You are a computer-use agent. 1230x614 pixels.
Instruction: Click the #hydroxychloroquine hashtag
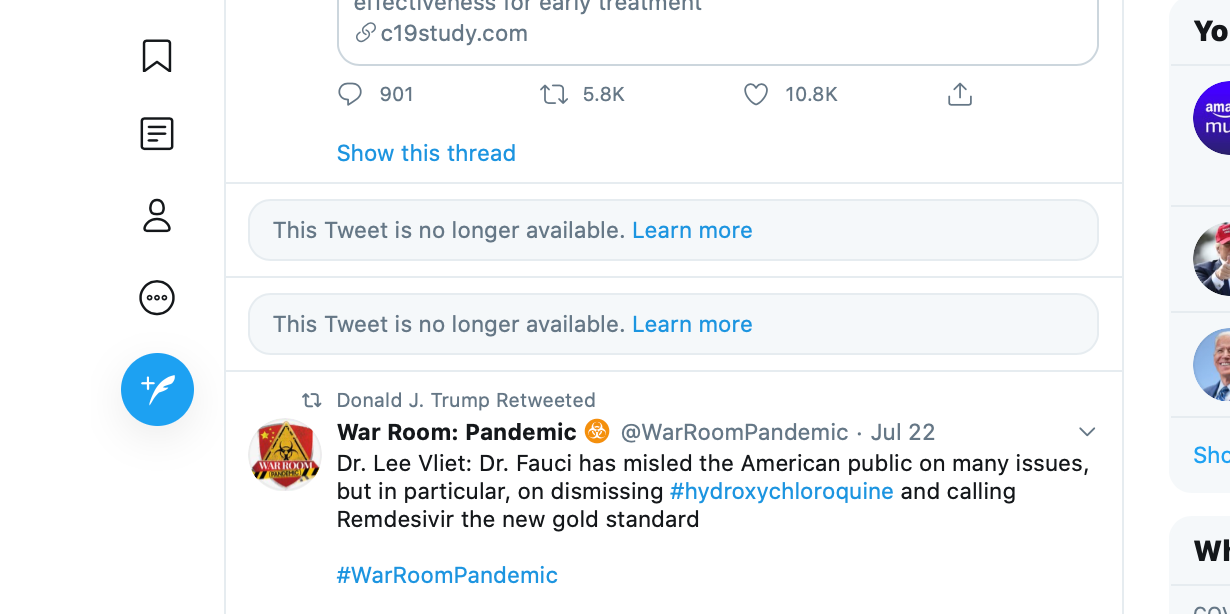781,492
